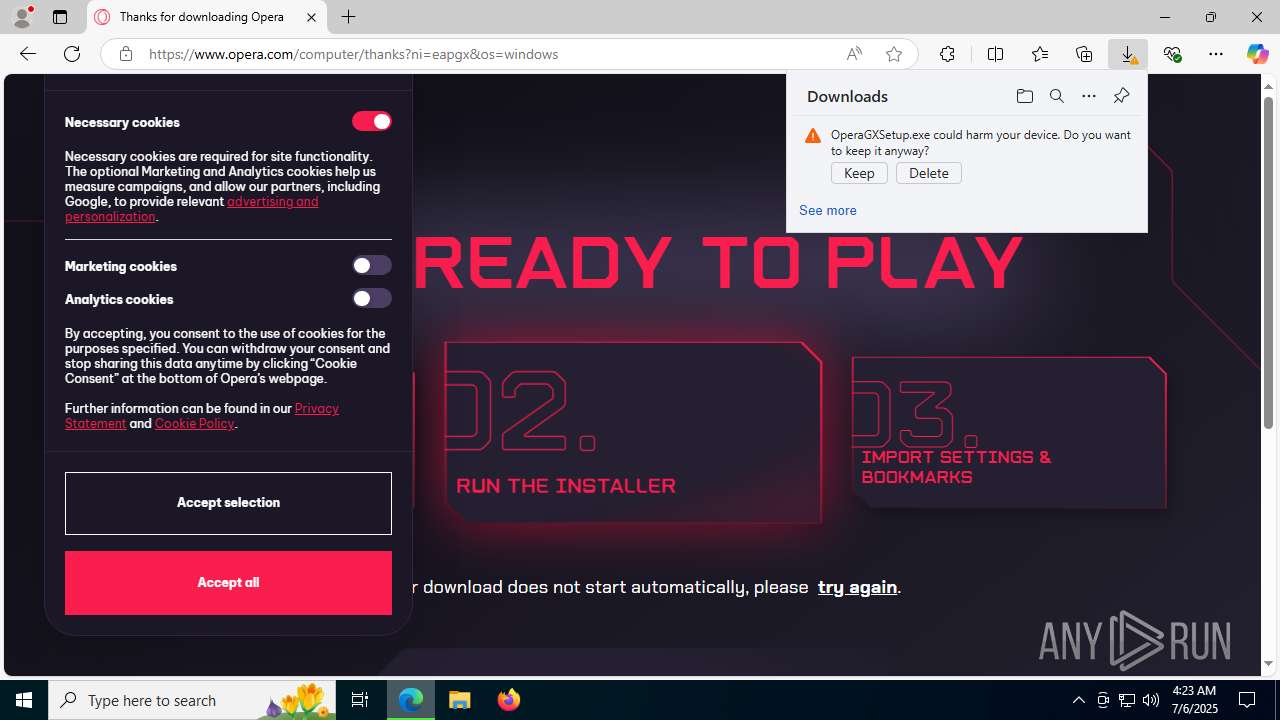The width and height of the screenshot is (1280, 720).
Task: Open Extensions puzzle icon
Action: 947,54
